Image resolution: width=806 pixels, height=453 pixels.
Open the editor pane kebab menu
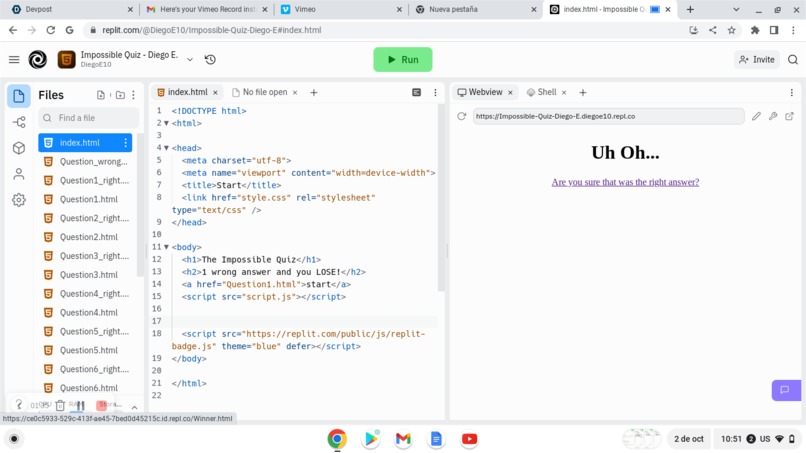pyautogui.click(x=435, y=93)
